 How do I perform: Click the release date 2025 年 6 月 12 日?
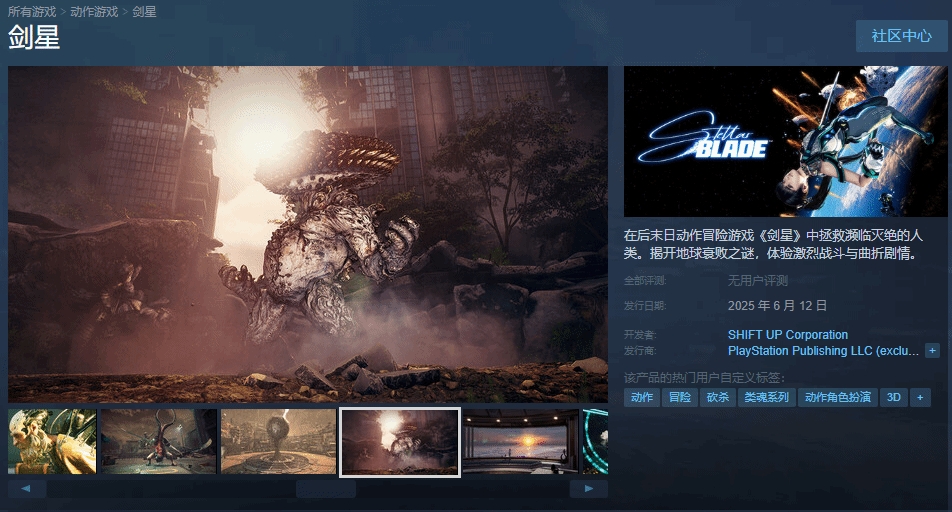coord(777,305)
